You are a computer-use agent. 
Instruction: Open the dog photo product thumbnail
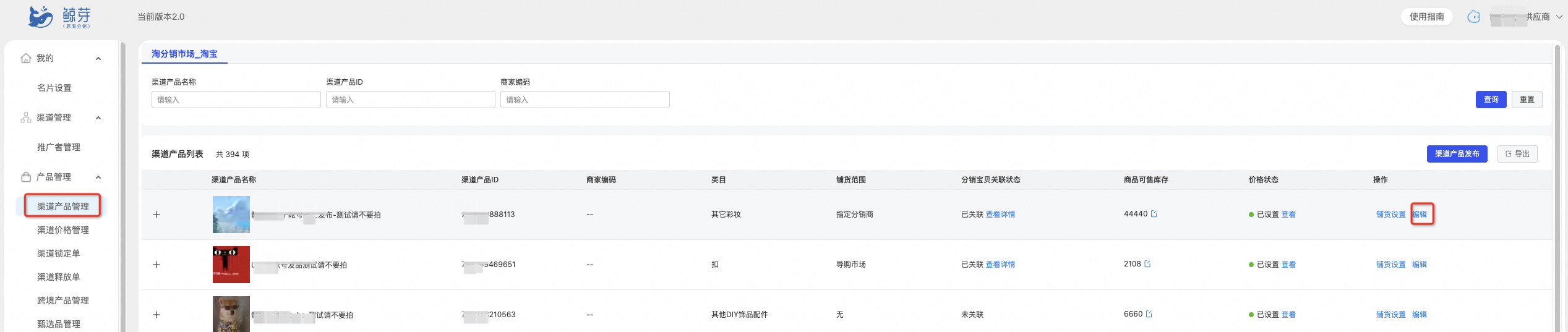coord(231,314)
